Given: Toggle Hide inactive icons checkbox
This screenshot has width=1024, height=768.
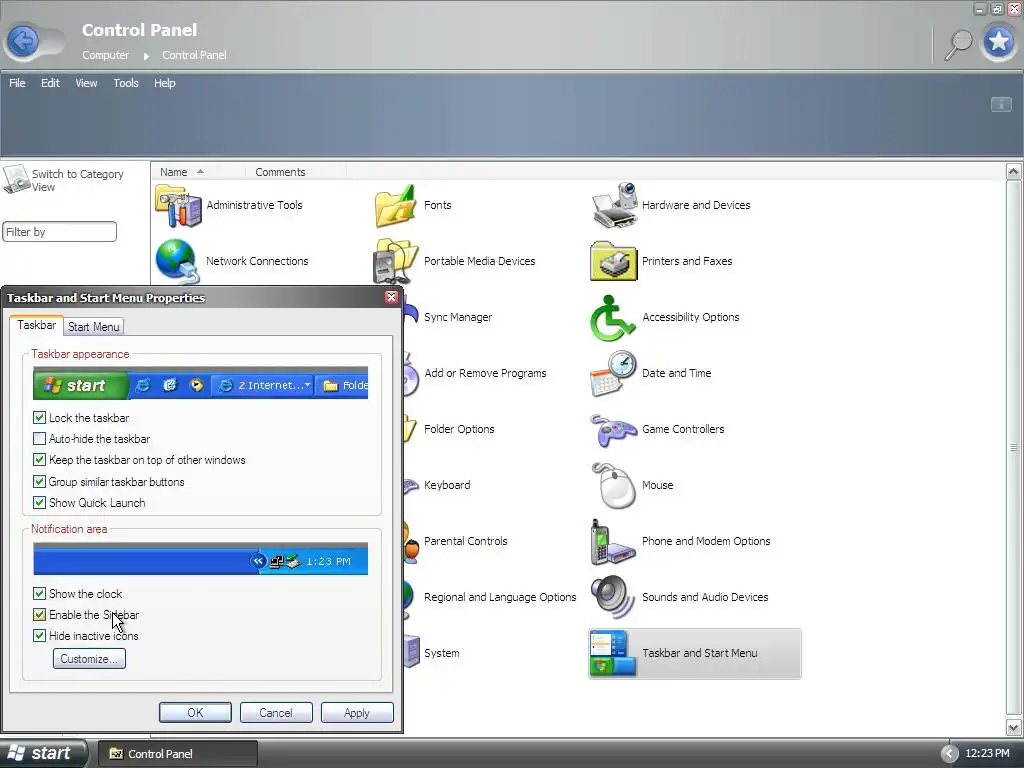Looking at the screenshot, I should pyautogui.click(x=39, y=635).
